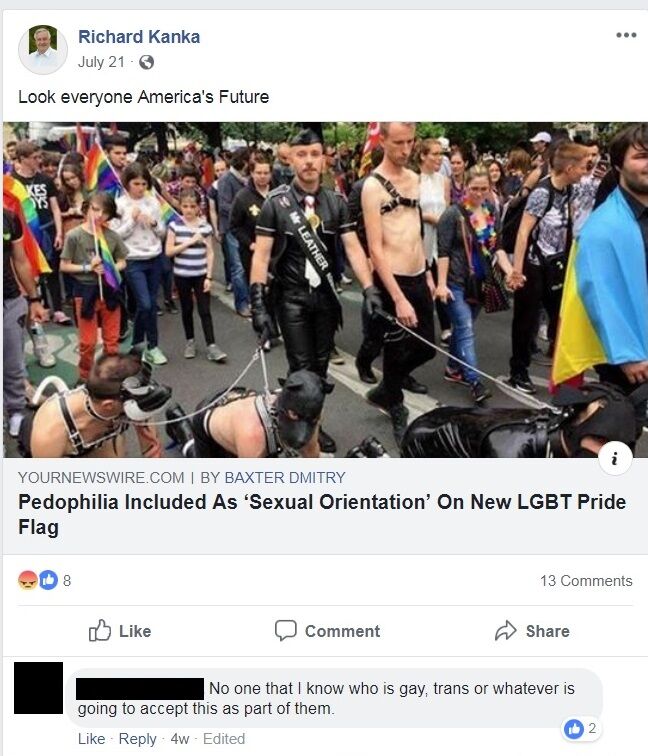Click the blue like reaction icon
Image resolution: width=648 pixels, height=756 pixels.
pos(48,580)
